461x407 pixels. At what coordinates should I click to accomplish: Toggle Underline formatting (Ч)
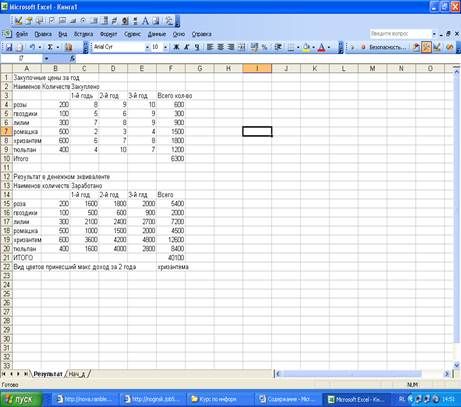(x=197, y=47)
